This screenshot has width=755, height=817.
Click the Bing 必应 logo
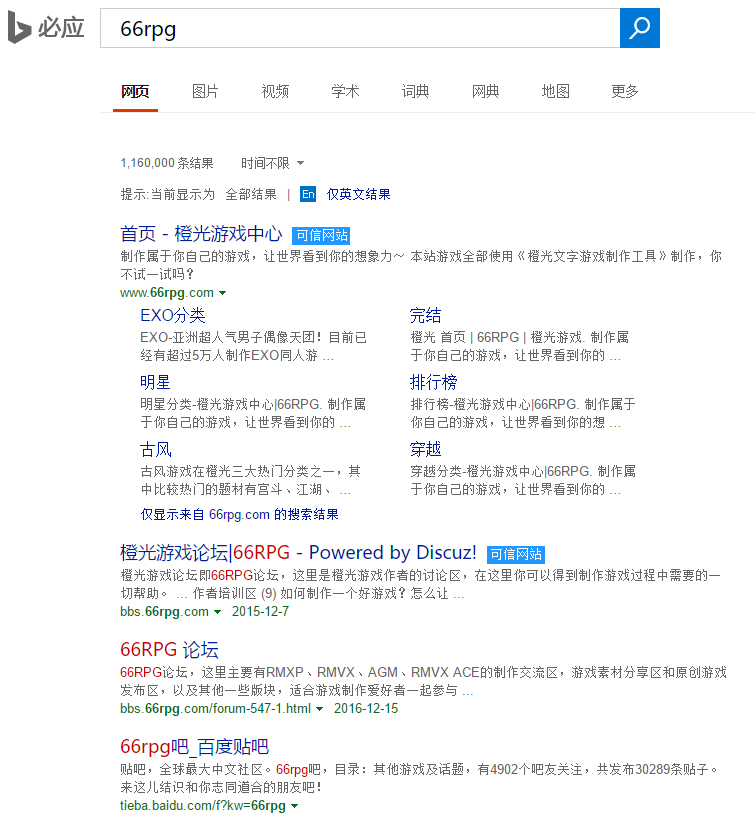[x=46, y=28]
